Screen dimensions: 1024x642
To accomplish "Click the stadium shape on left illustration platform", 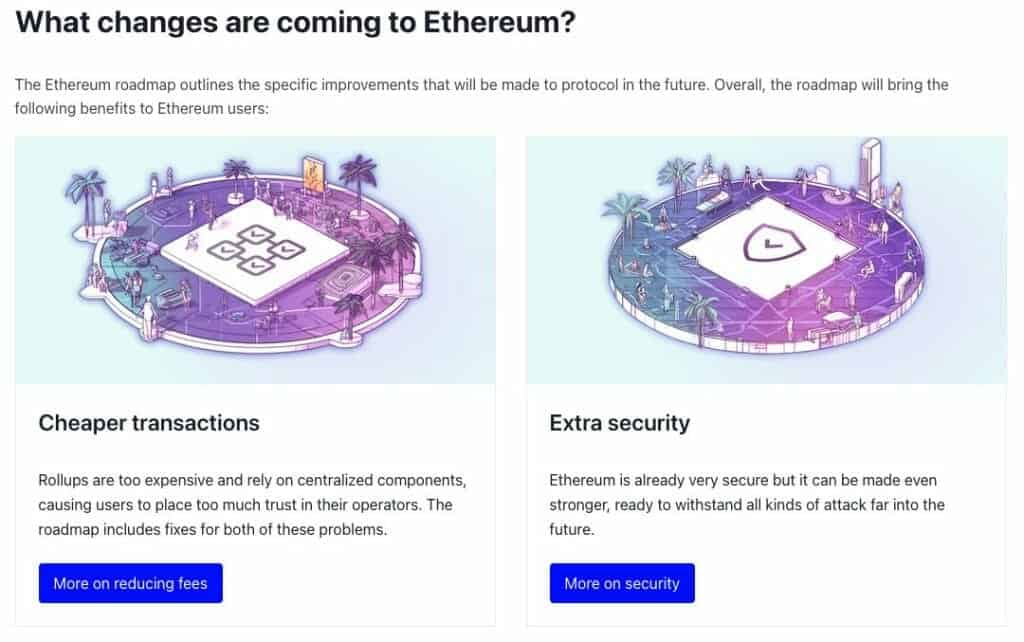I will click(x=344, y=280).
